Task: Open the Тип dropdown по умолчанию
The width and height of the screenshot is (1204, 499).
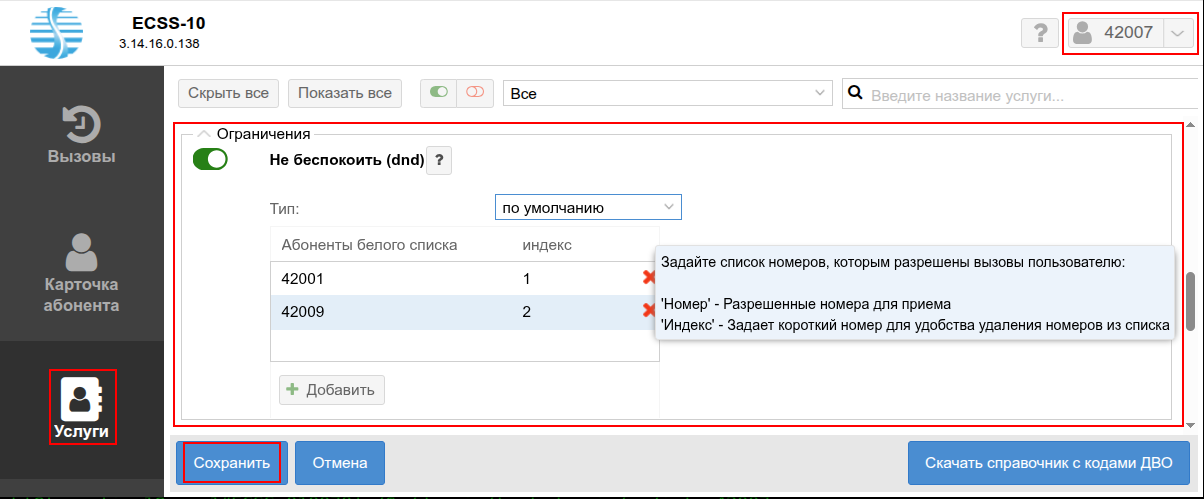Action: pos(588,208)
